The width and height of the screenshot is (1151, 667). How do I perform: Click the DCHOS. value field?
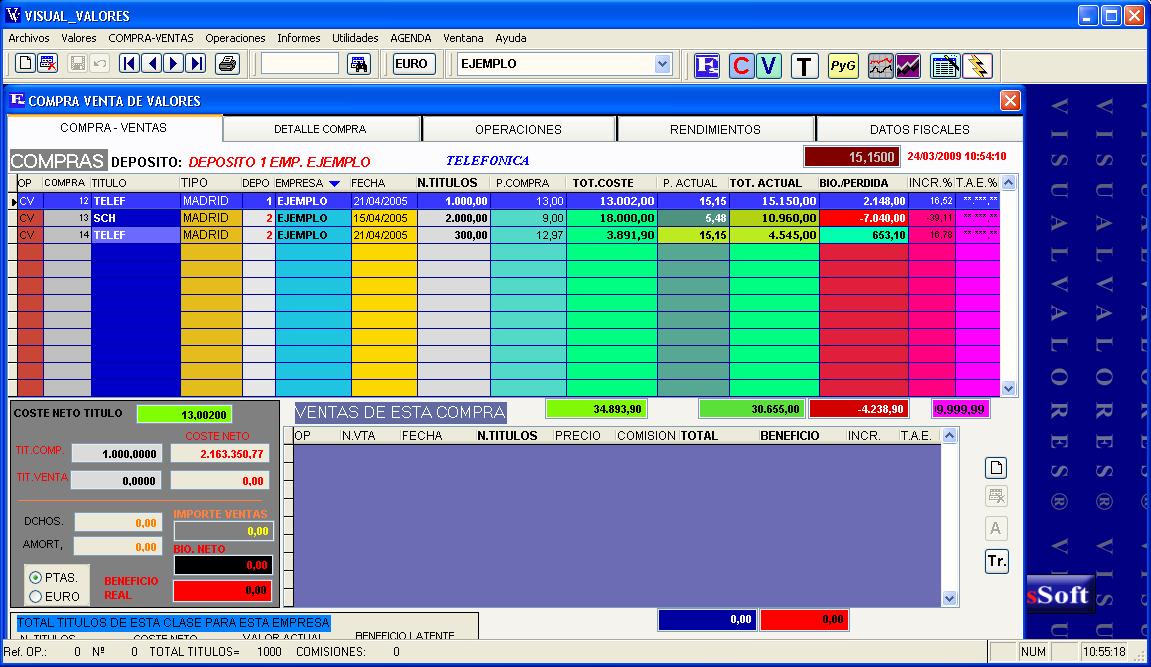pos(118,522)
